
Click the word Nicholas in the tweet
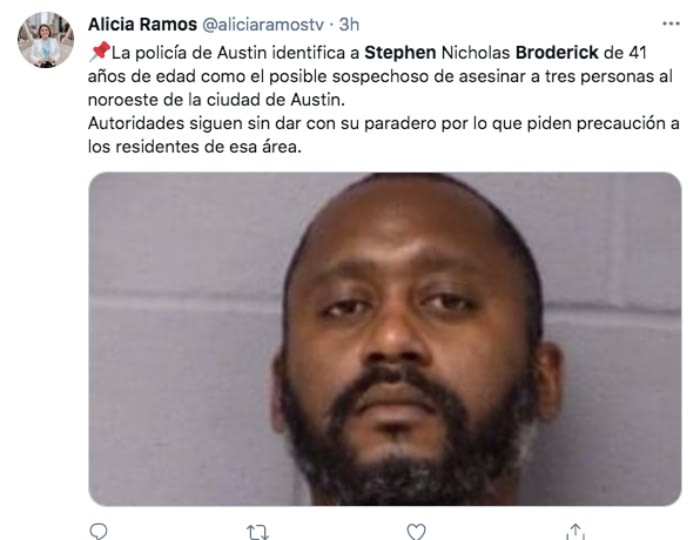pyautogui.click(x=475, y=53)
